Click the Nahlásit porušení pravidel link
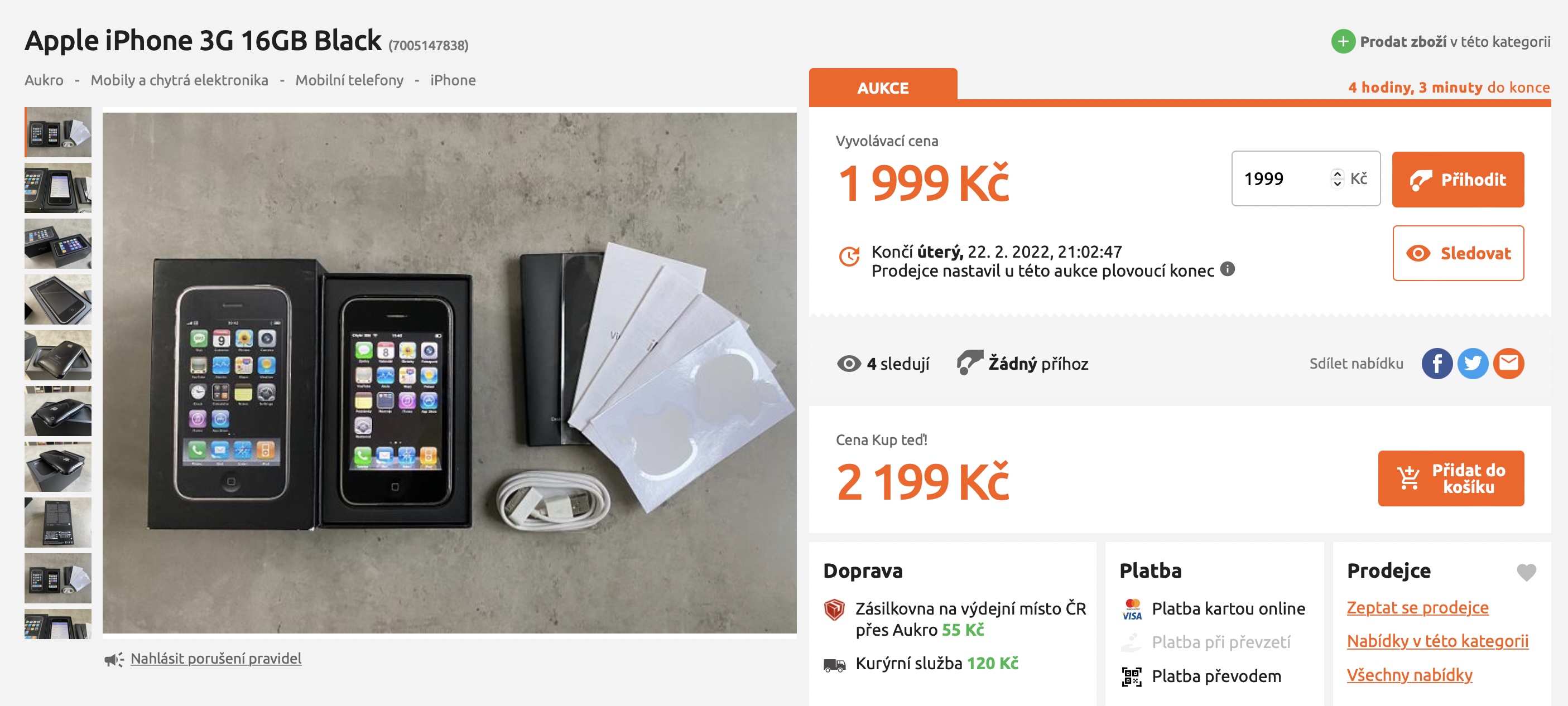This screenshot has width=1568, height=706. [x=215, y=659]
